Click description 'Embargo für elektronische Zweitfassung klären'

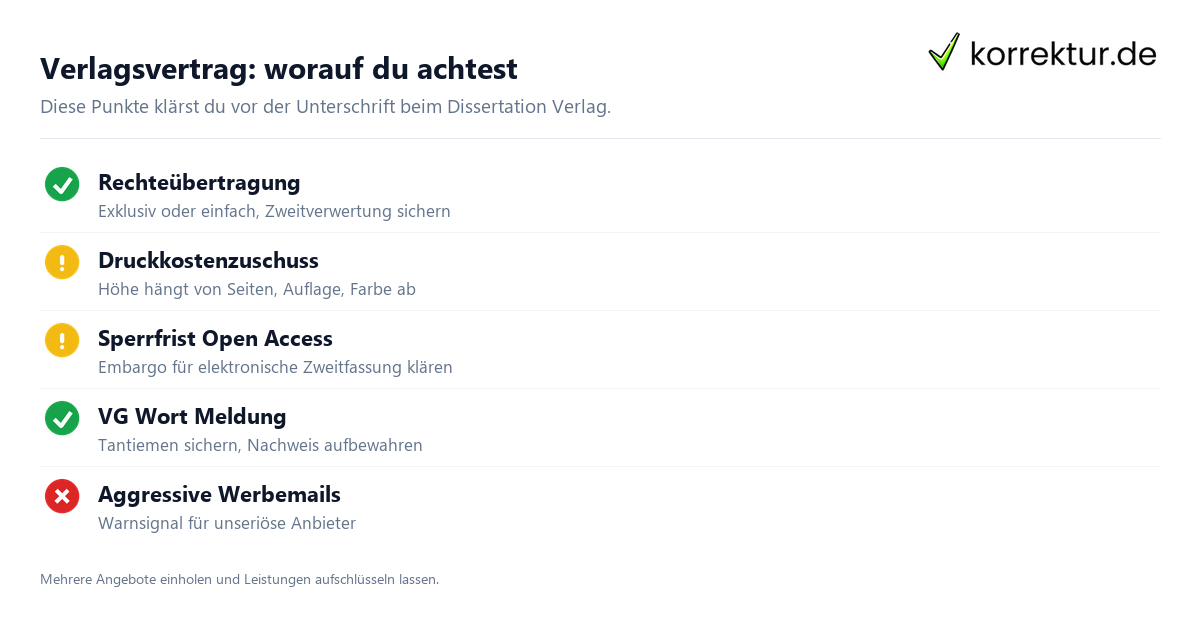coord(275,368)
